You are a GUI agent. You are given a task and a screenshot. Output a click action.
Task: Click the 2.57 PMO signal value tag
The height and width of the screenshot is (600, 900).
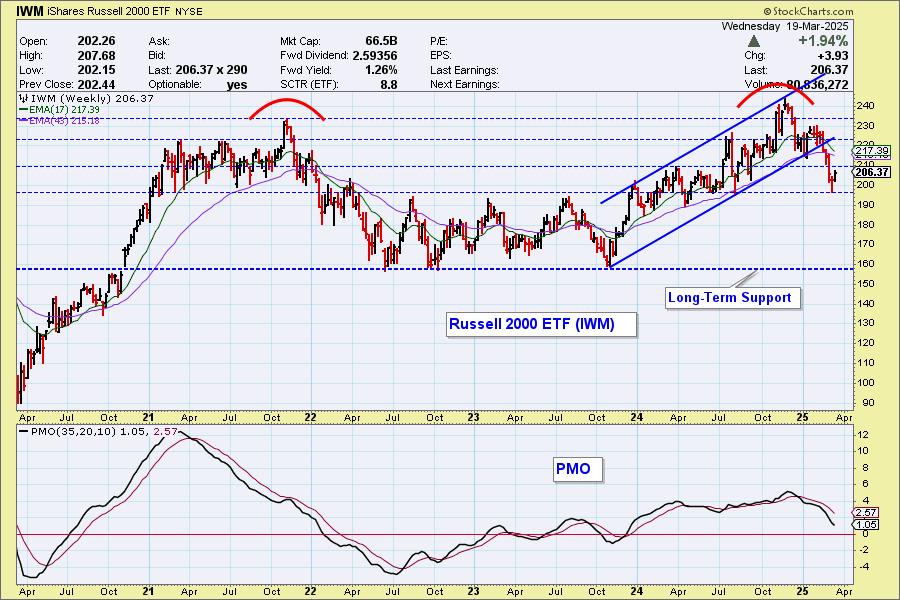click(x=866, y=512)
